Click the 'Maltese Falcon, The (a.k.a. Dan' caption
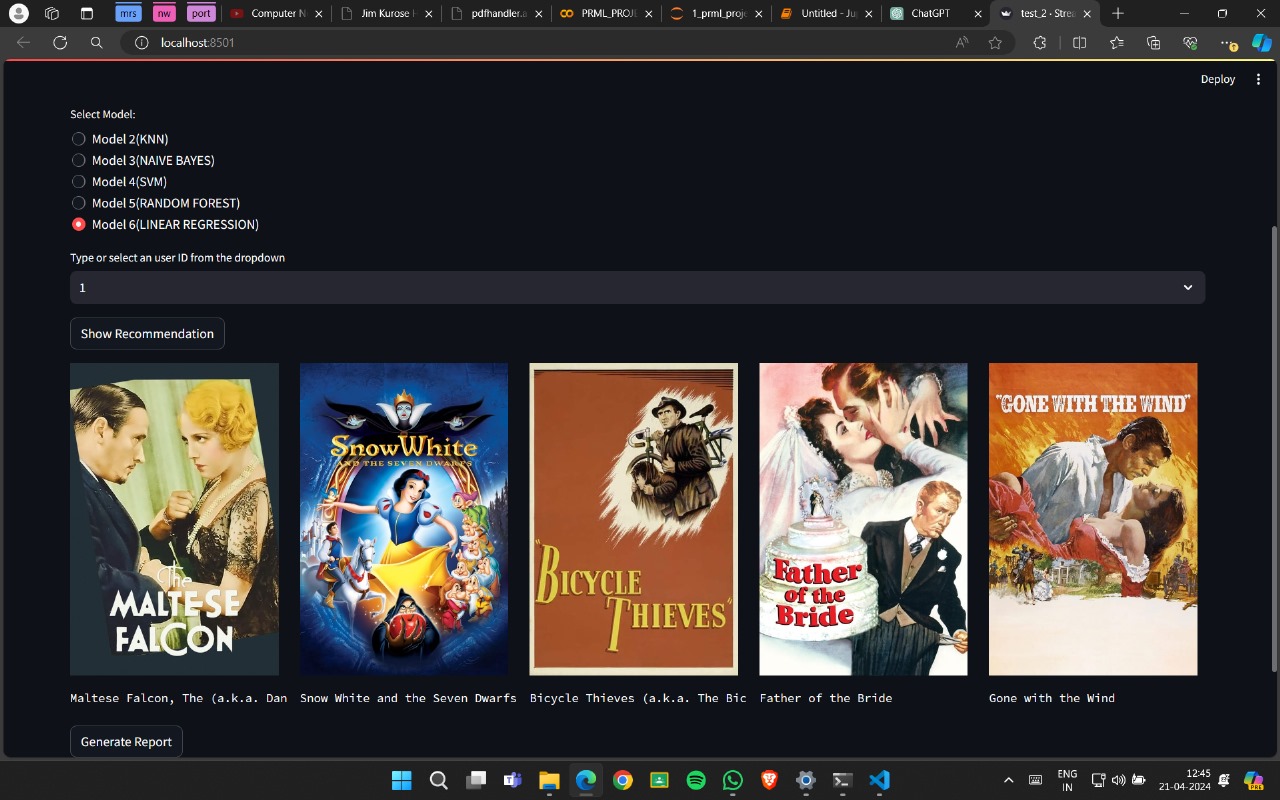The image size is (1280, 800). (x=179, y=698)
